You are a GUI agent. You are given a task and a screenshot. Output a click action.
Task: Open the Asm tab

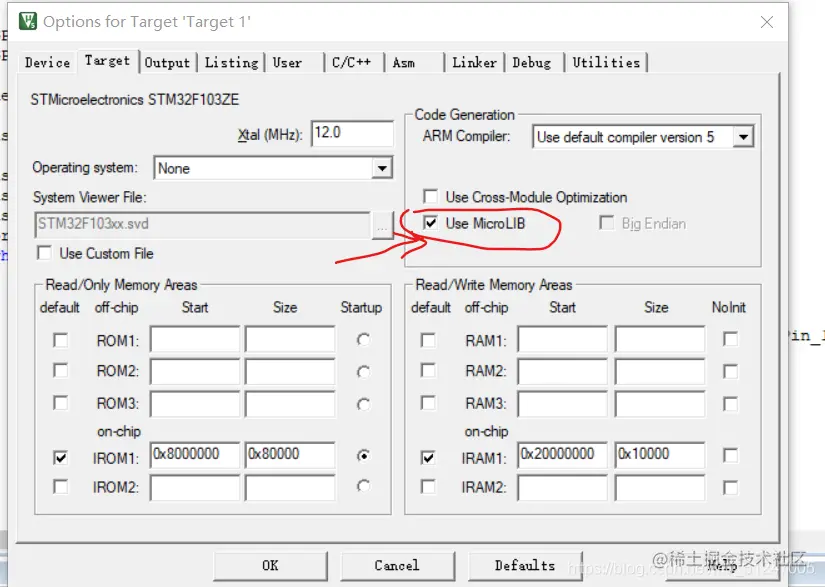click(x=404, y=63)
